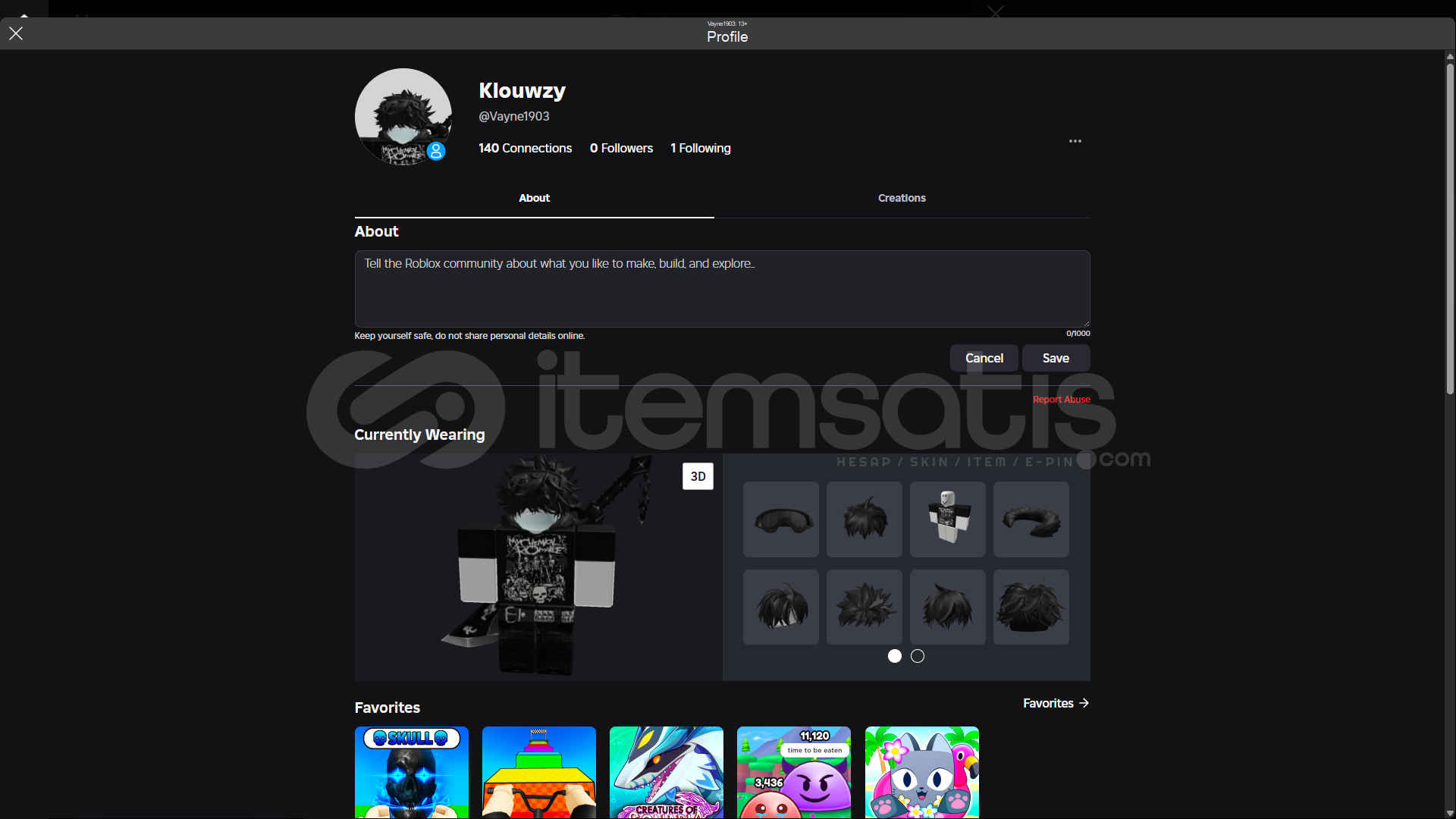Open the 'time to be eaten' blob game thumbnail
Screen dimensions: 1456x819
click(x=794, y=772)
